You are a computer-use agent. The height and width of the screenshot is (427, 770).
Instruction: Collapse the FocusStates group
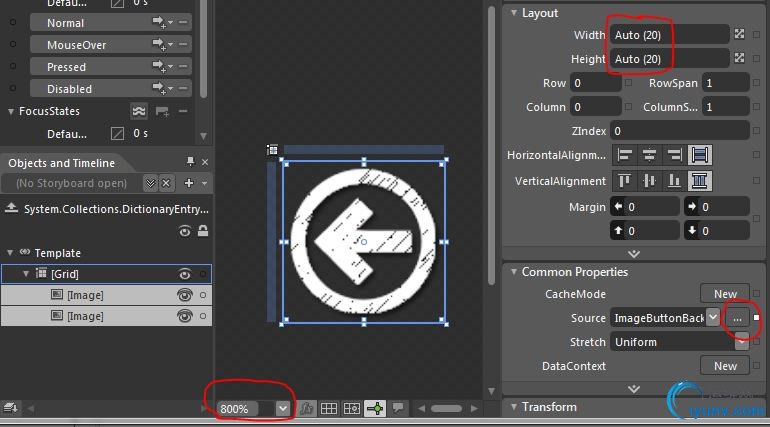click(x=11, y=112)
